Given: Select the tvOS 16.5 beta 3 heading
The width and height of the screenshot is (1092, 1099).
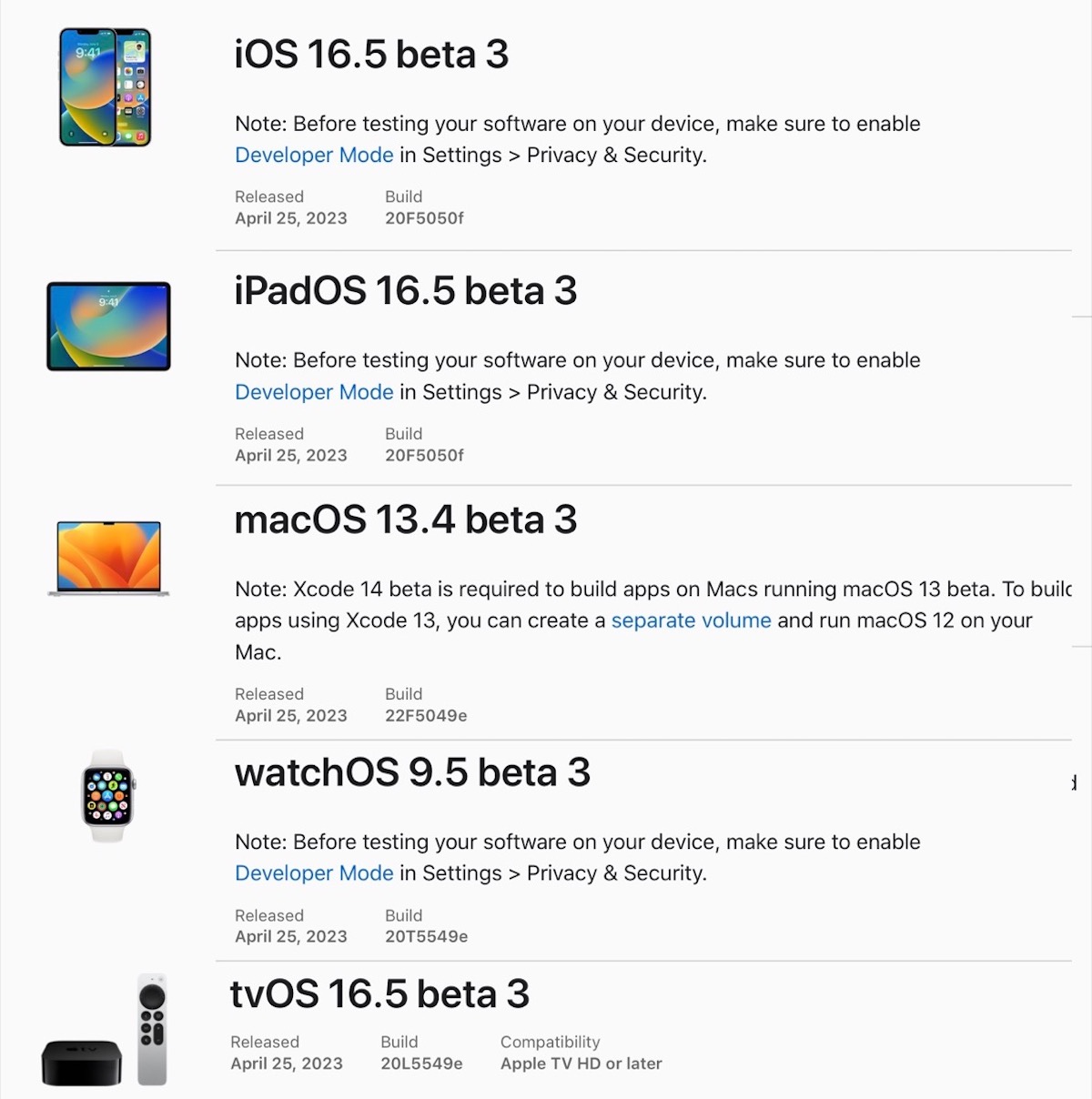Looking at the screenshot, I should 381,994.
